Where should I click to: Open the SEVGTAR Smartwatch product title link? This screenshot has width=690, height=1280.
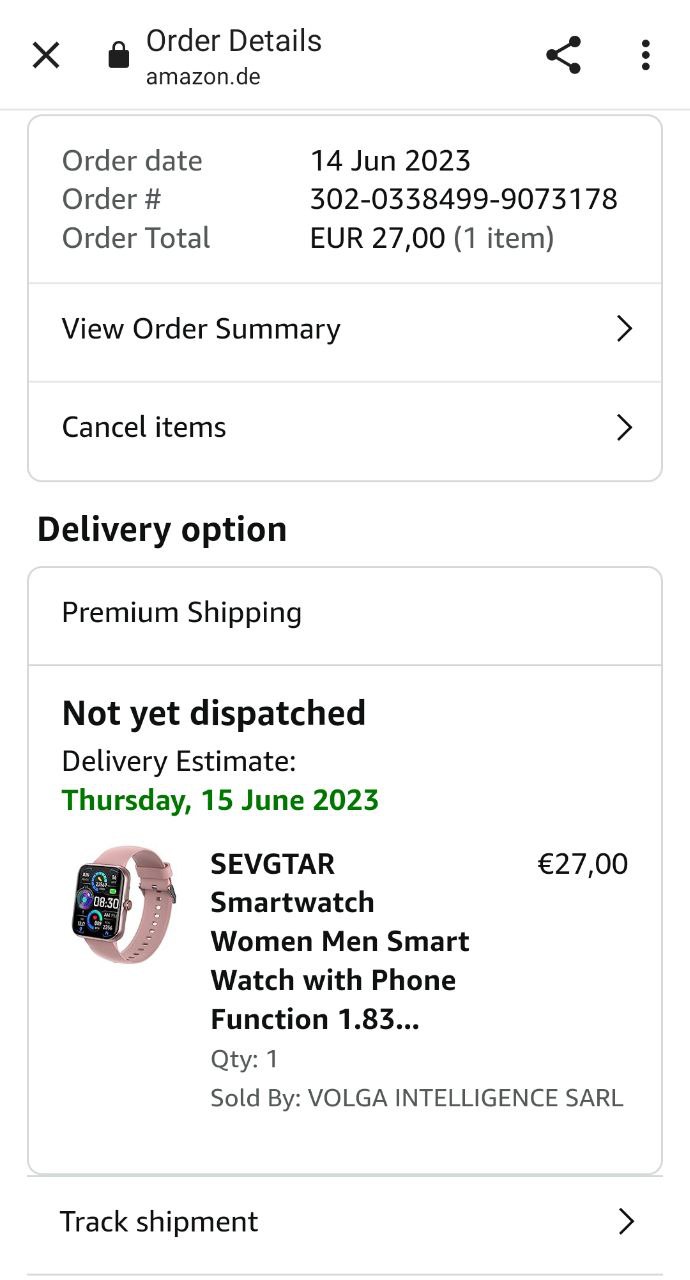(x=340, y=941)
